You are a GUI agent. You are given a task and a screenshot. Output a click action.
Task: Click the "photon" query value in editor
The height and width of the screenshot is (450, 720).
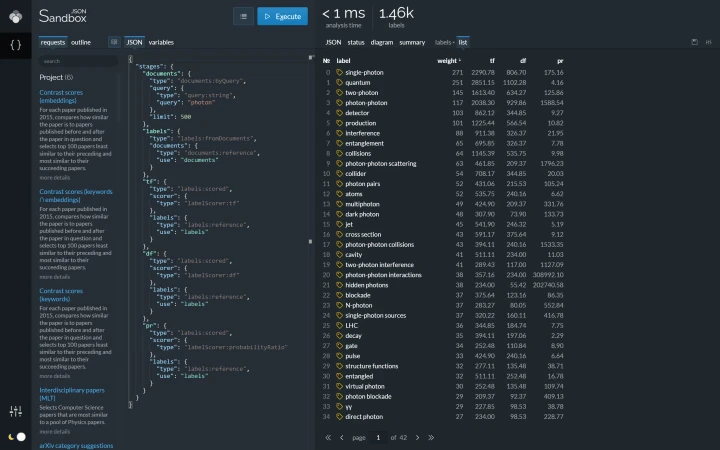pyautogui.click(x=202, y=102)
